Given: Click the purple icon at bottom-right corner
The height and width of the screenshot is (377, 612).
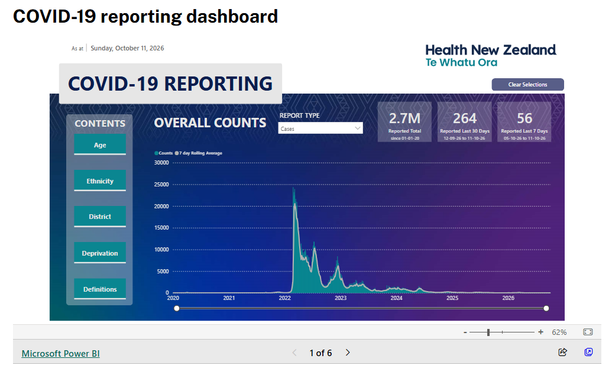Looking at the screenshot, I should coord(589,352).
